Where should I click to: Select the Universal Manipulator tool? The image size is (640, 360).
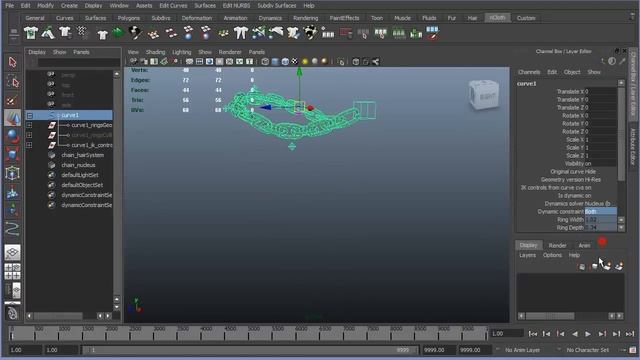pos(12,173)
